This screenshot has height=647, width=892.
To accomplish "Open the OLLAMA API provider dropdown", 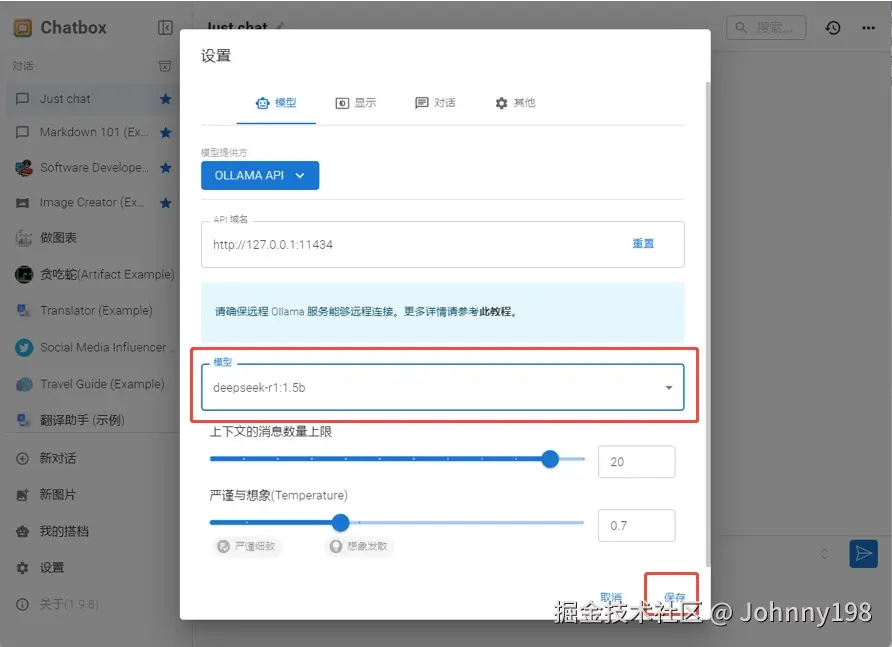I will click(x=261, y=175).
